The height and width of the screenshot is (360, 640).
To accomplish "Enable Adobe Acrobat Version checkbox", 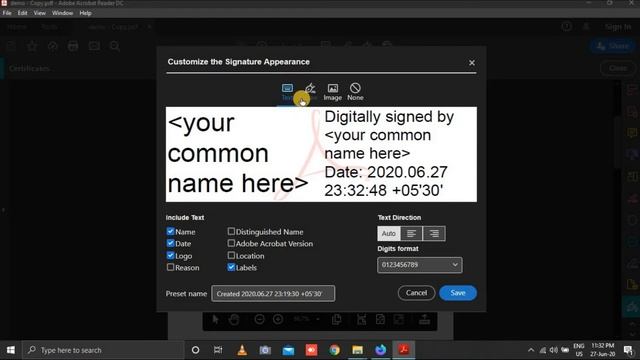I will point(231,243).
